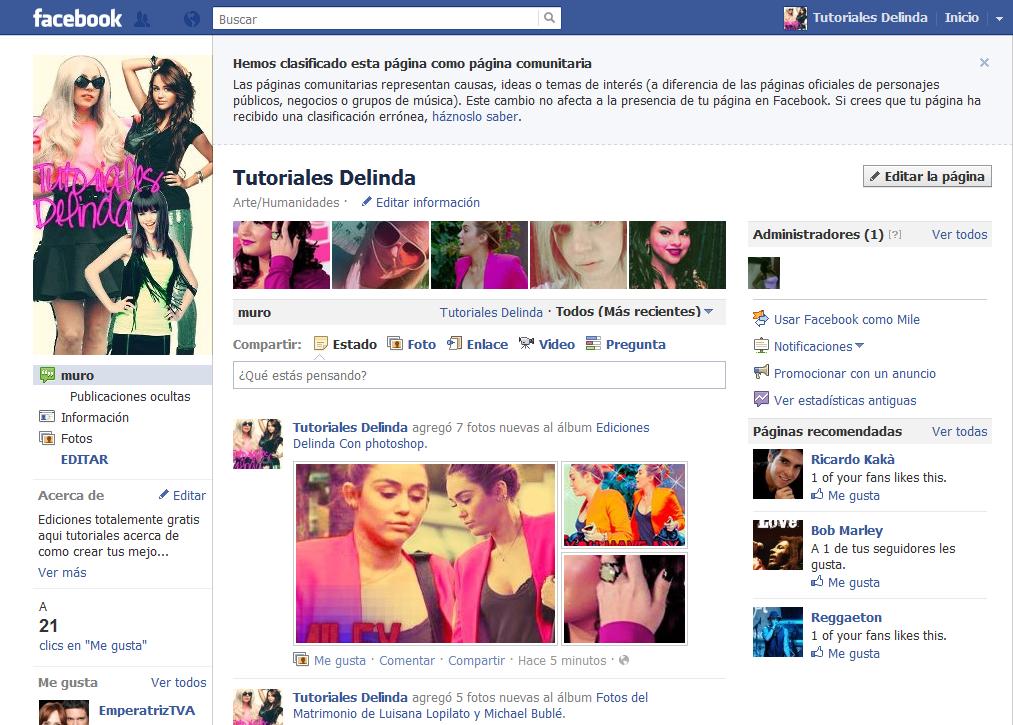Click the Tutoriales Delinda wall filter link
Image resolution: width=1013 pixels, height=725 pixels.
click(x=491, y=312)
